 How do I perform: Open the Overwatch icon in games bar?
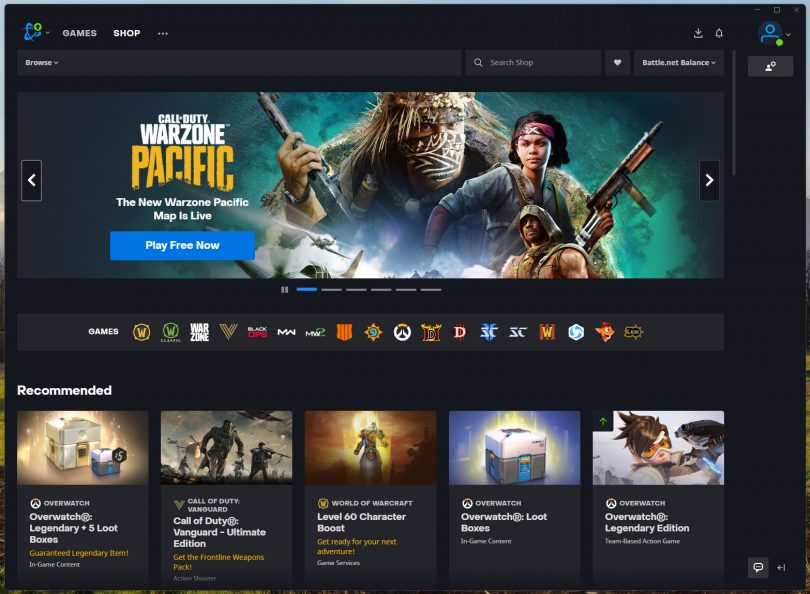(402, 332)
